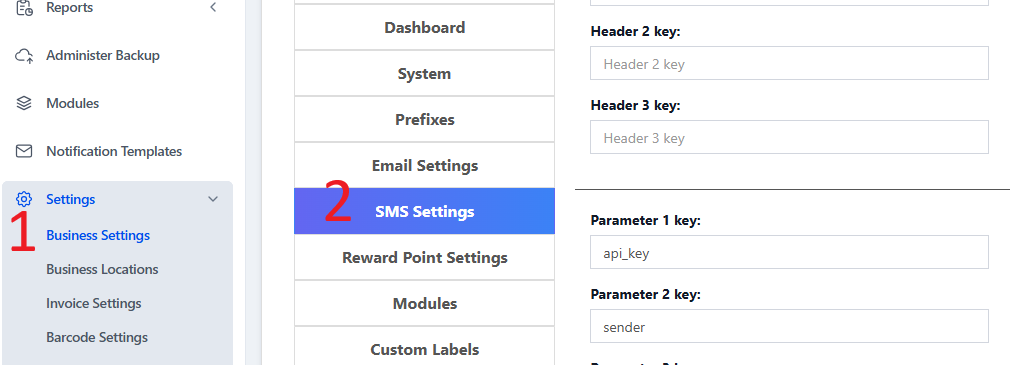Open Barcode Settings page
The height and width of the screenshot is (365, 1010).
pyautogui.click(x=97, y=337)
